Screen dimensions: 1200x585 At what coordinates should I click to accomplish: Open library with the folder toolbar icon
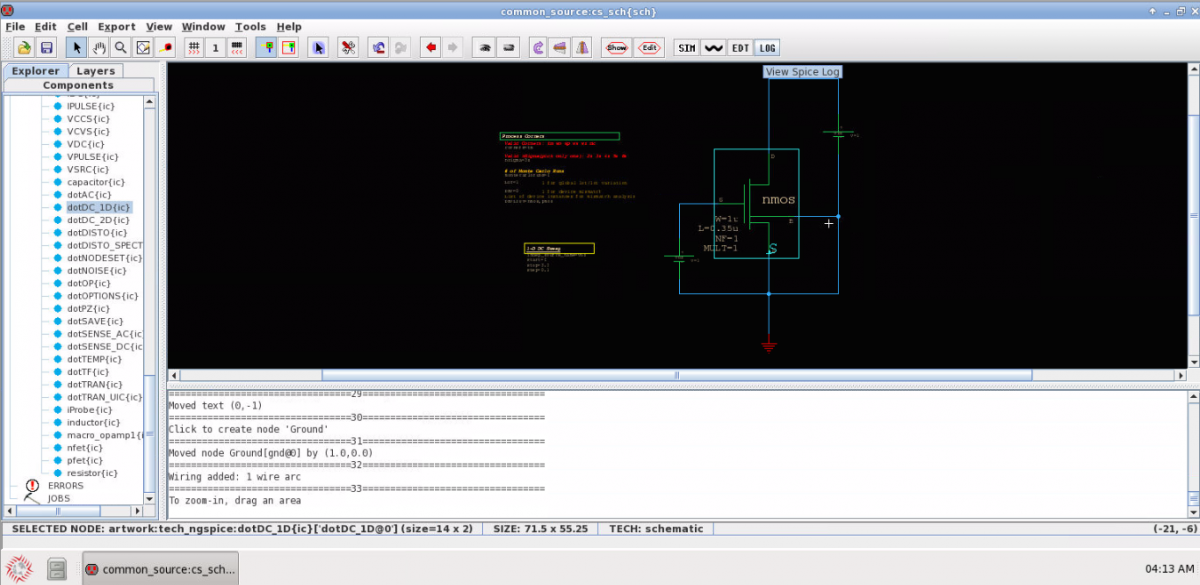point(24,47)
